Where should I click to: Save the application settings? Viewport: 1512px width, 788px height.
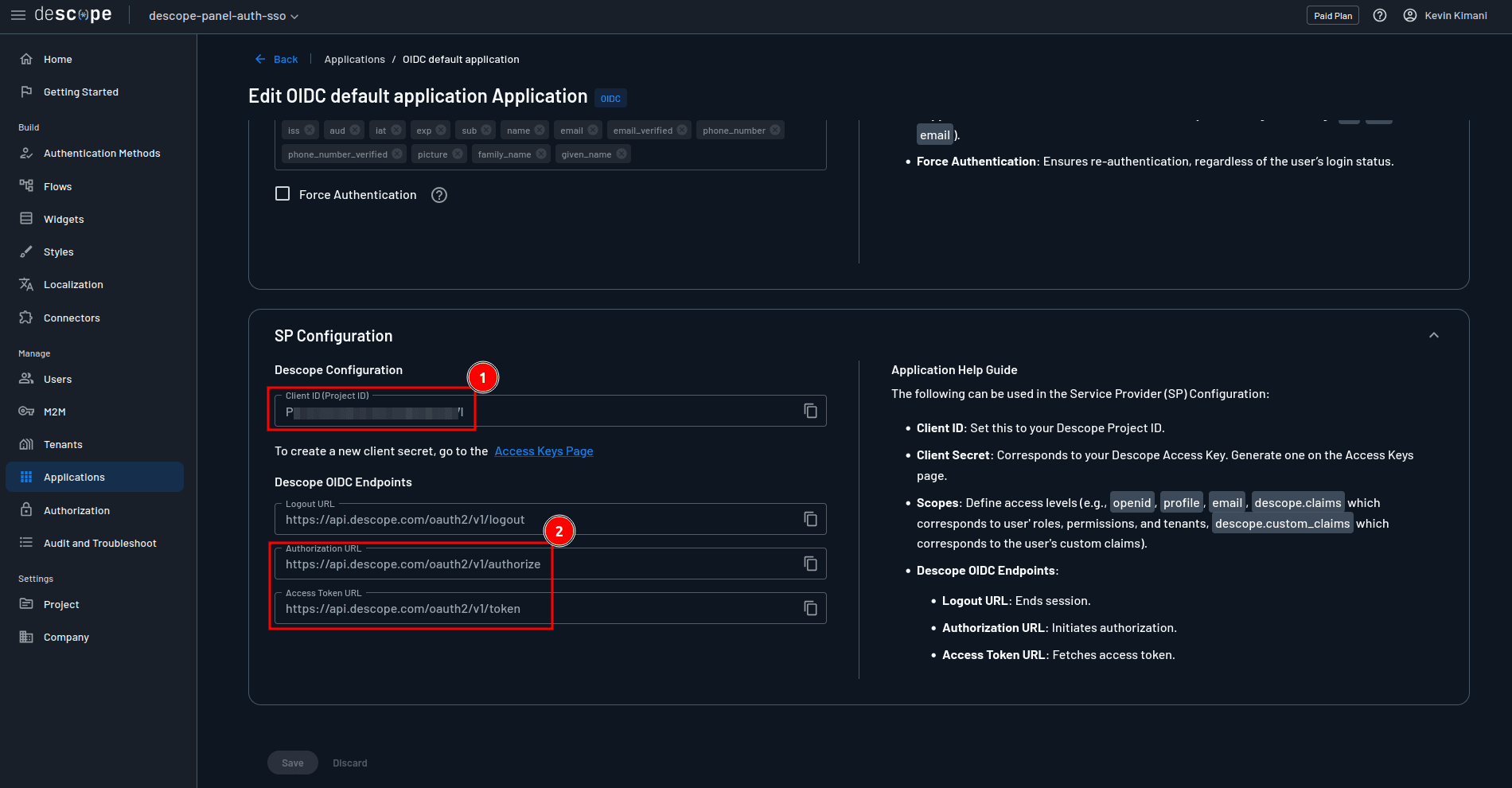click(292, 762)
